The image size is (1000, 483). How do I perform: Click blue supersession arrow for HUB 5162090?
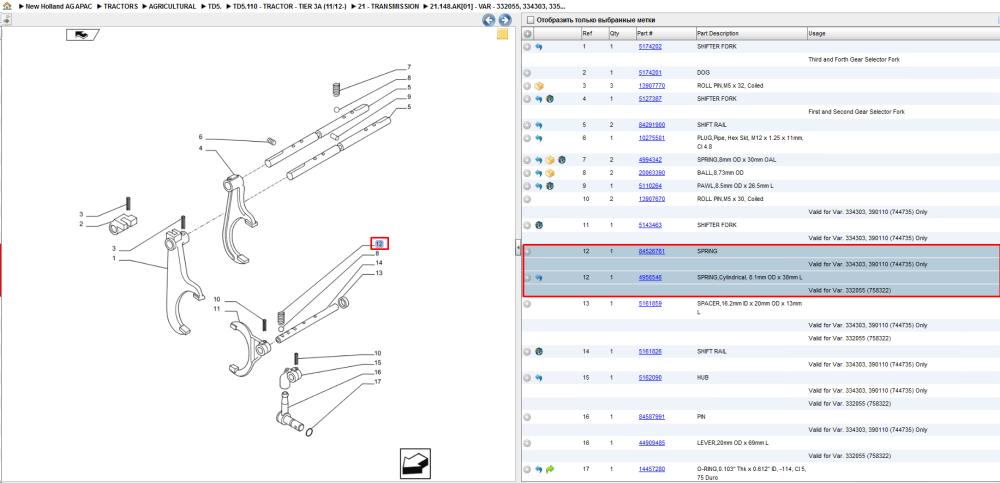tap(539, 378)
